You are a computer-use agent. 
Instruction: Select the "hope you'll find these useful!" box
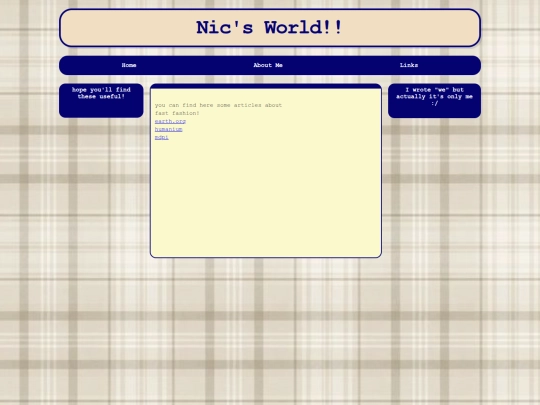pos(101,100)
